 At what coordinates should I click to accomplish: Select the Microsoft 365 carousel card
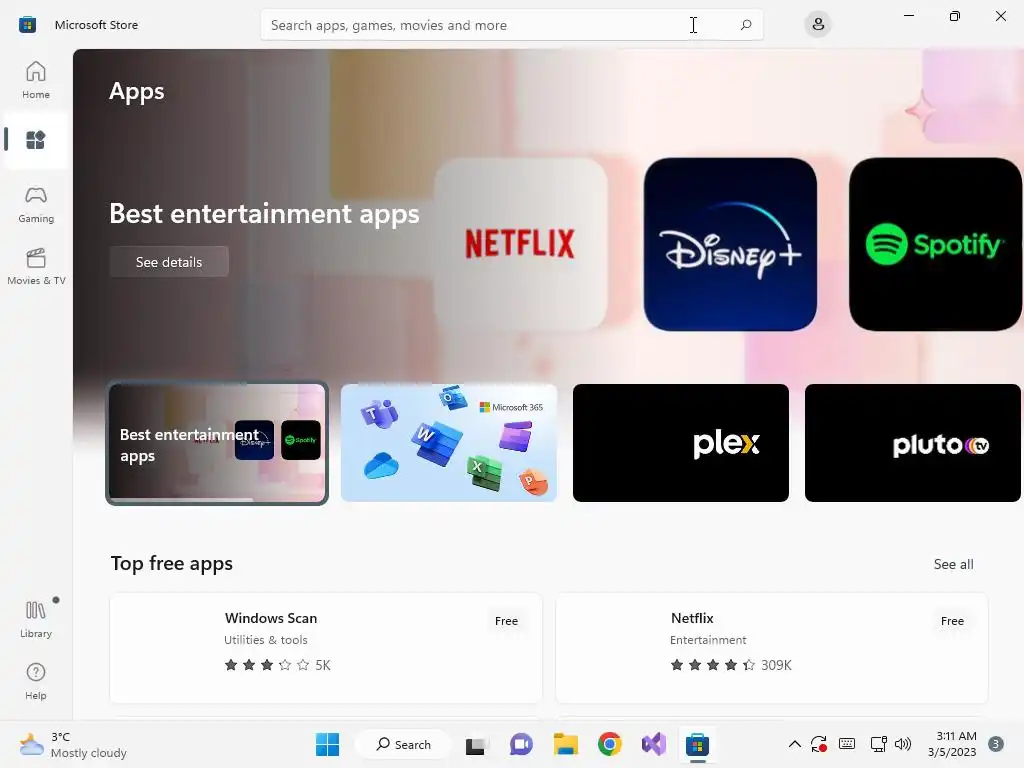tap(449, 443)
